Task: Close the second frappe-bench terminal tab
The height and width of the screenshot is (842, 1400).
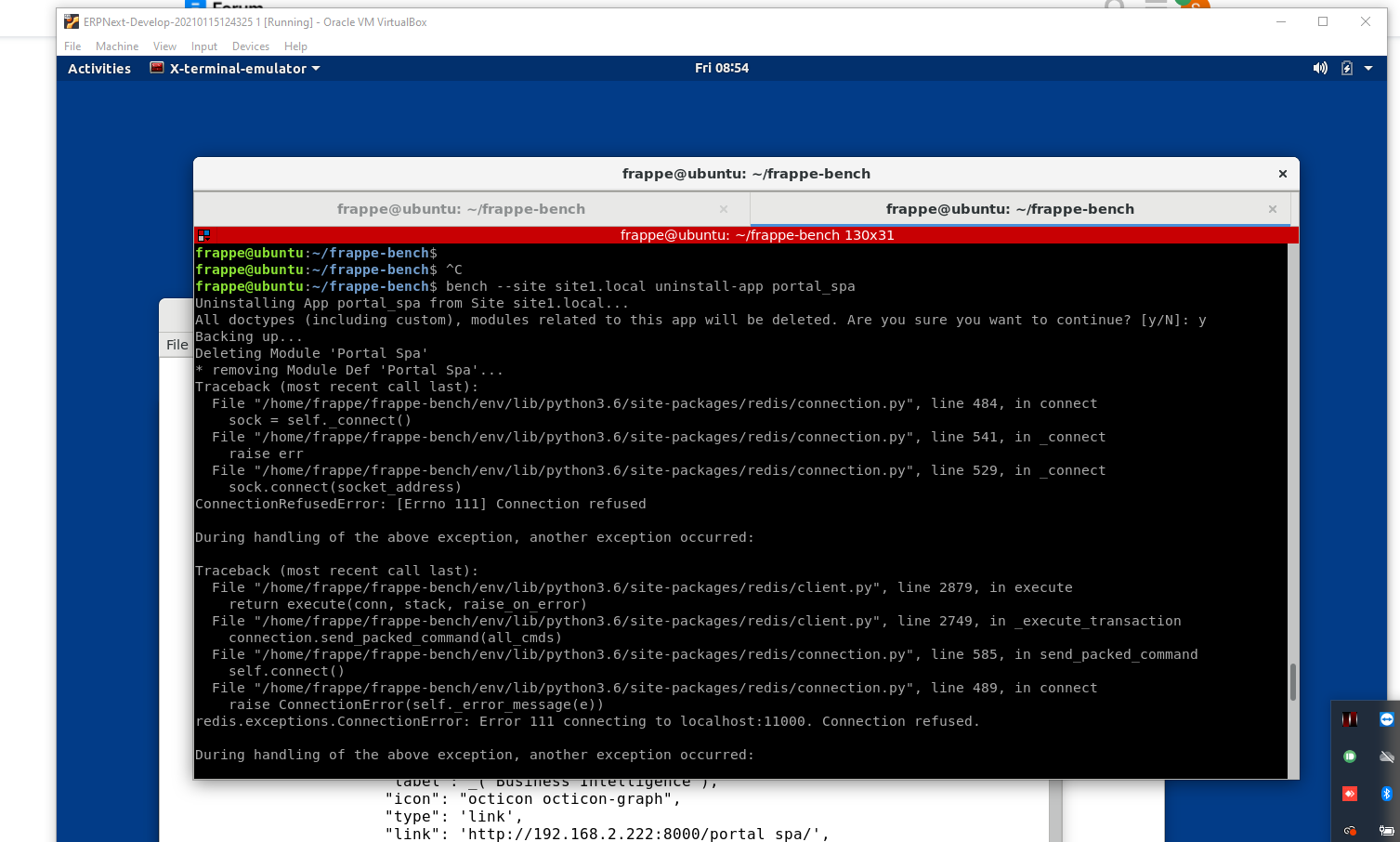Action: 1273,209
